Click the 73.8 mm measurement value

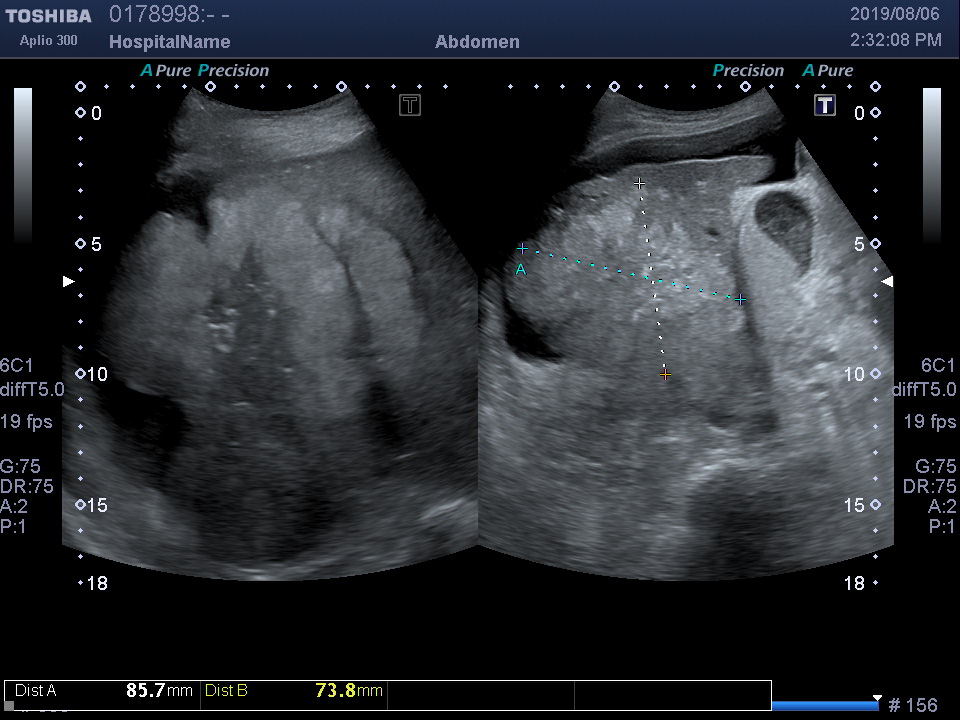[349, 691]
